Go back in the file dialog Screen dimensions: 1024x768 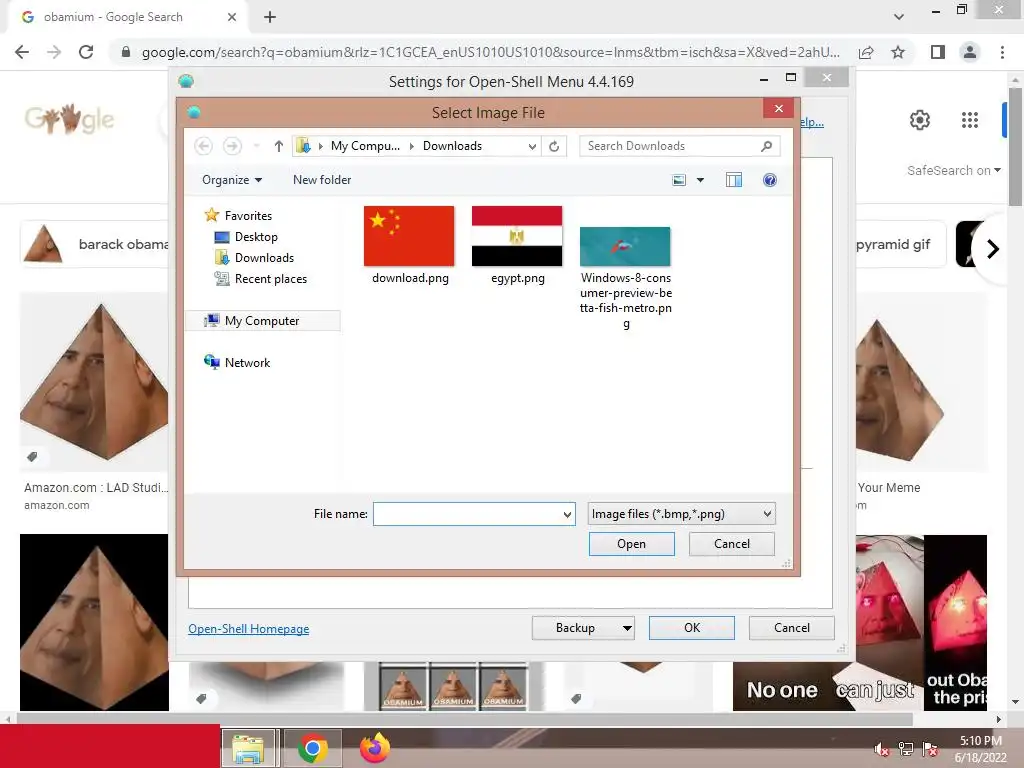(204, 146)
